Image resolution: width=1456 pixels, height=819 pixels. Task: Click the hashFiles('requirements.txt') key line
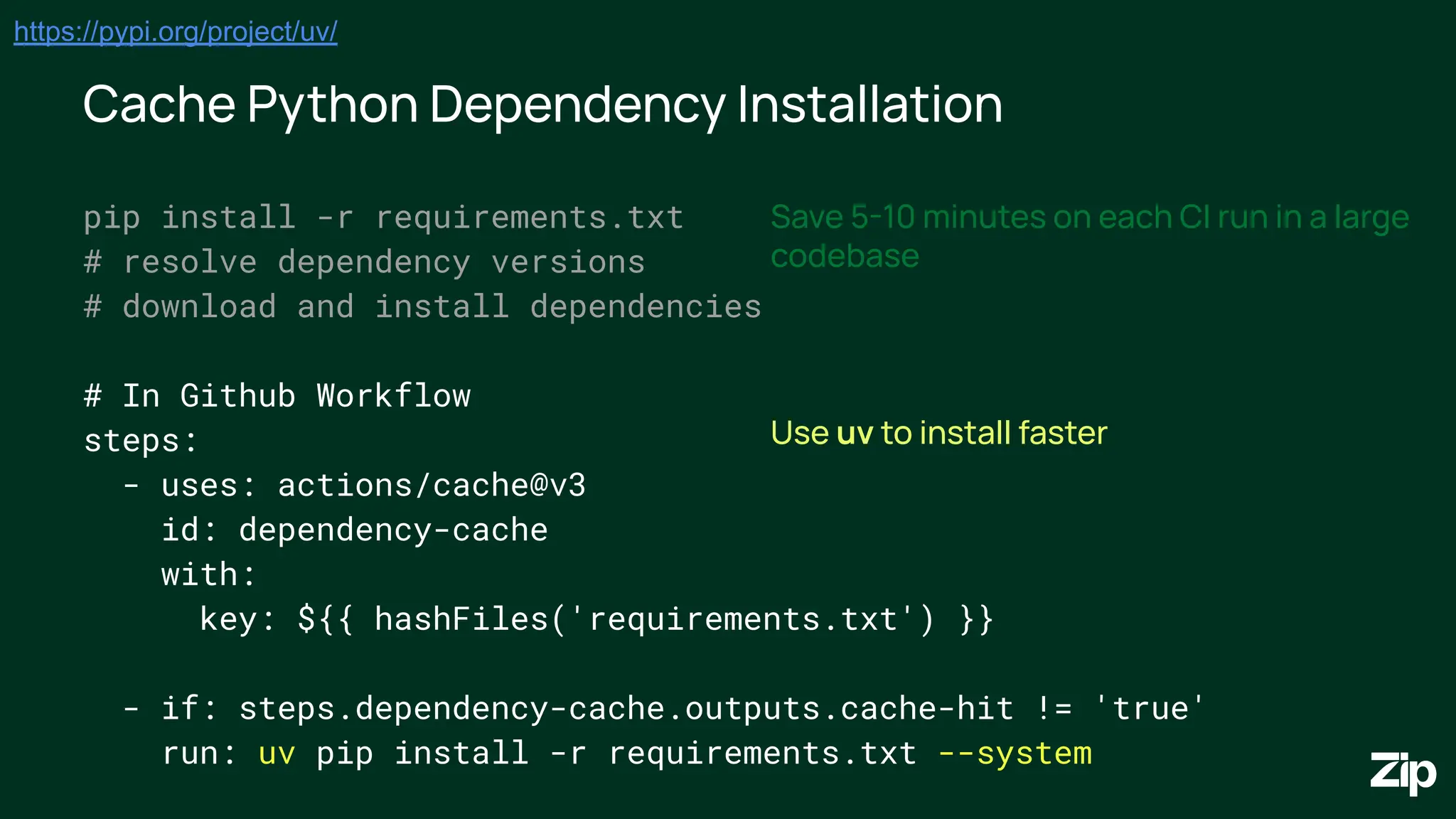[596, 619]
